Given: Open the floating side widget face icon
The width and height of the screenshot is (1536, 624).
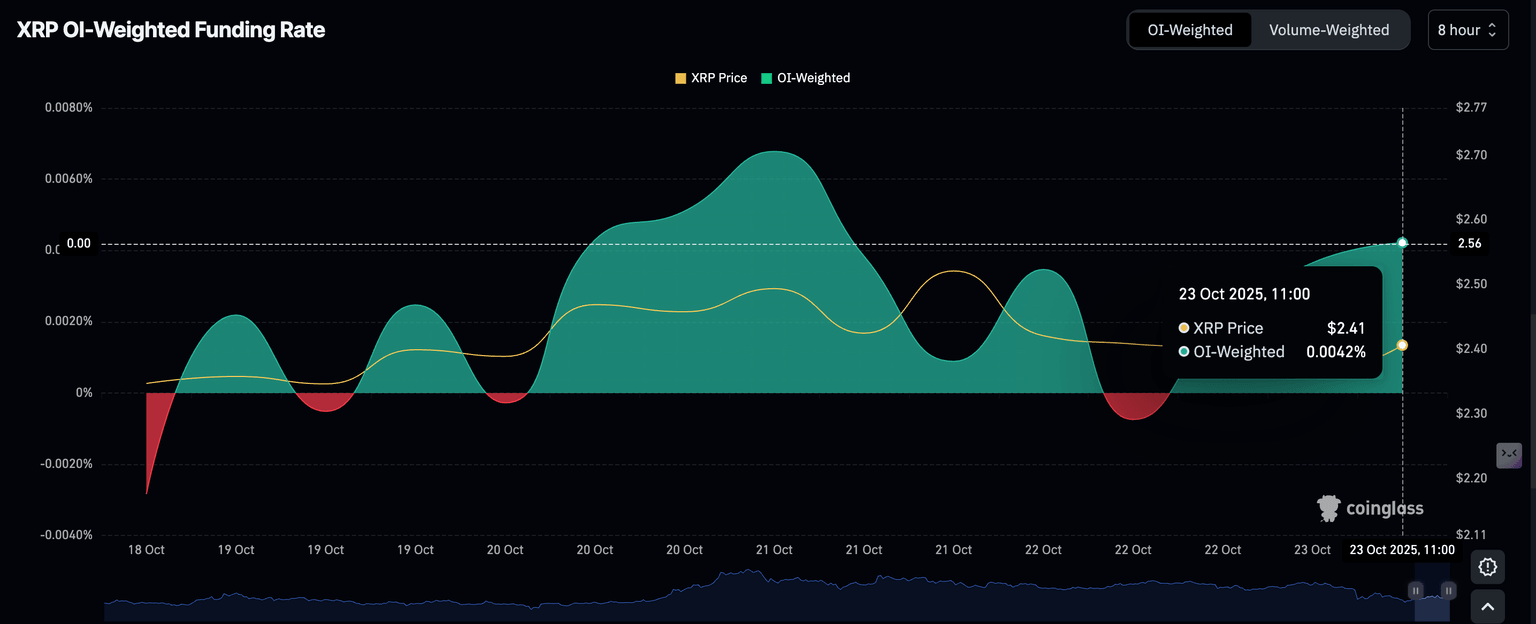Looking at the screenshot, I should click(x=1508, y=455).
